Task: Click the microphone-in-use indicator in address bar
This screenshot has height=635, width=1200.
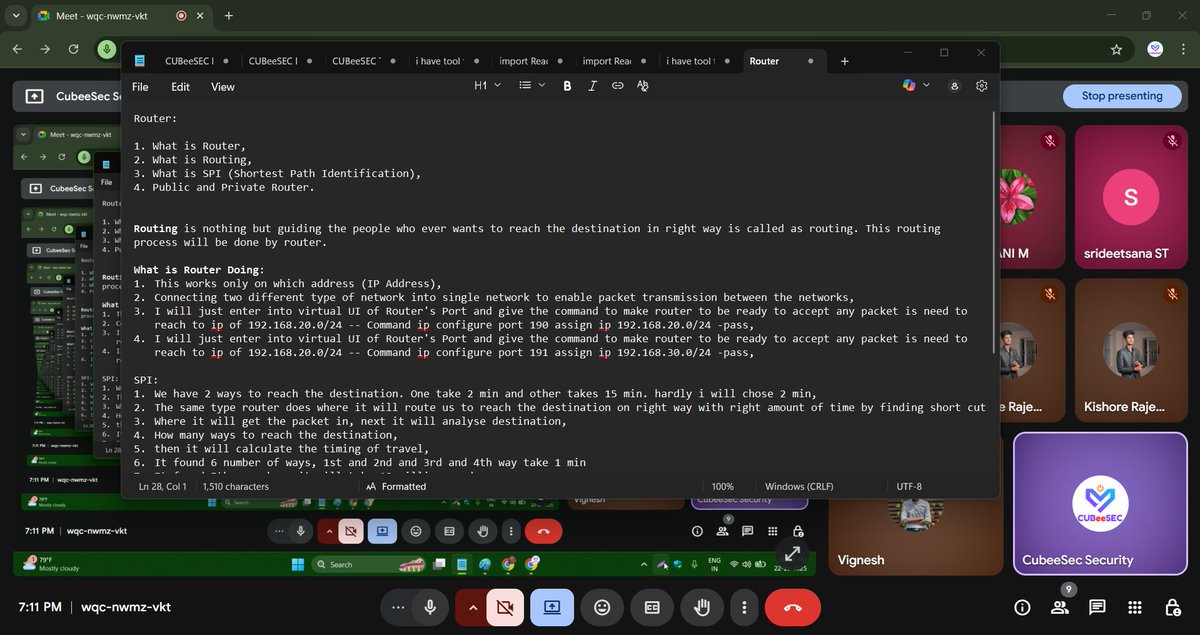Action: point(106,49)
